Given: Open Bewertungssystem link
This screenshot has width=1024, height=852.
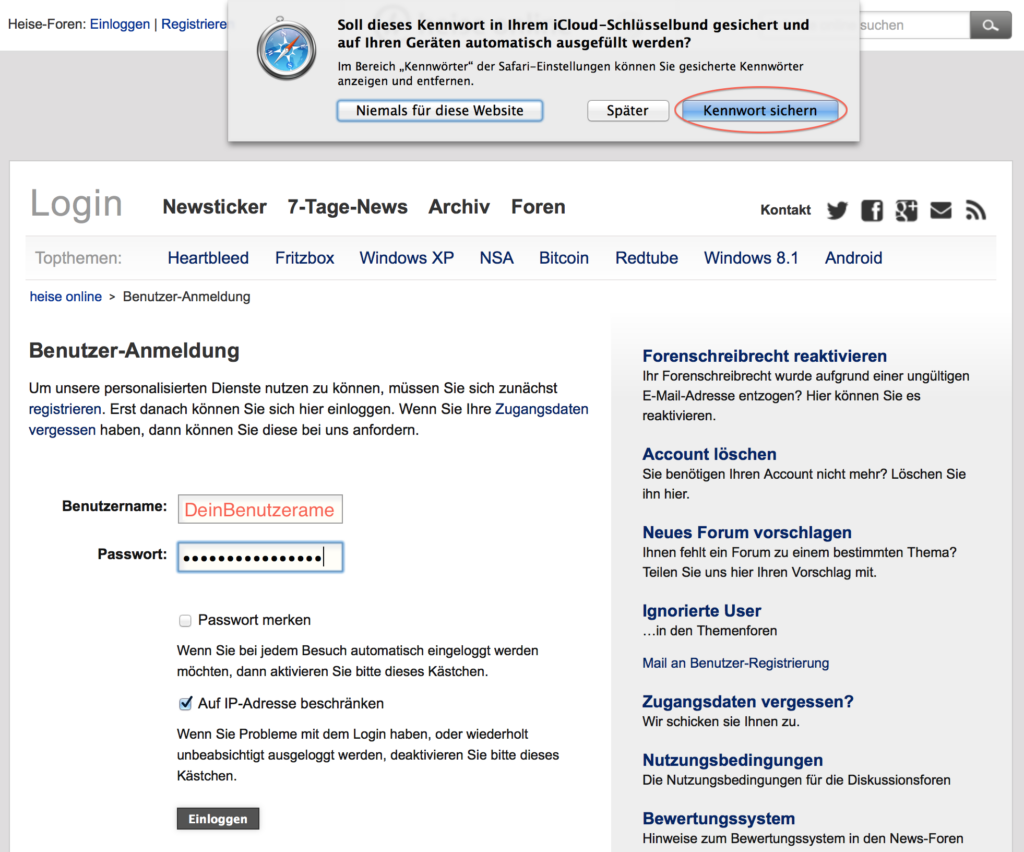Looking at the screenshot, I should tap(719, 818).
